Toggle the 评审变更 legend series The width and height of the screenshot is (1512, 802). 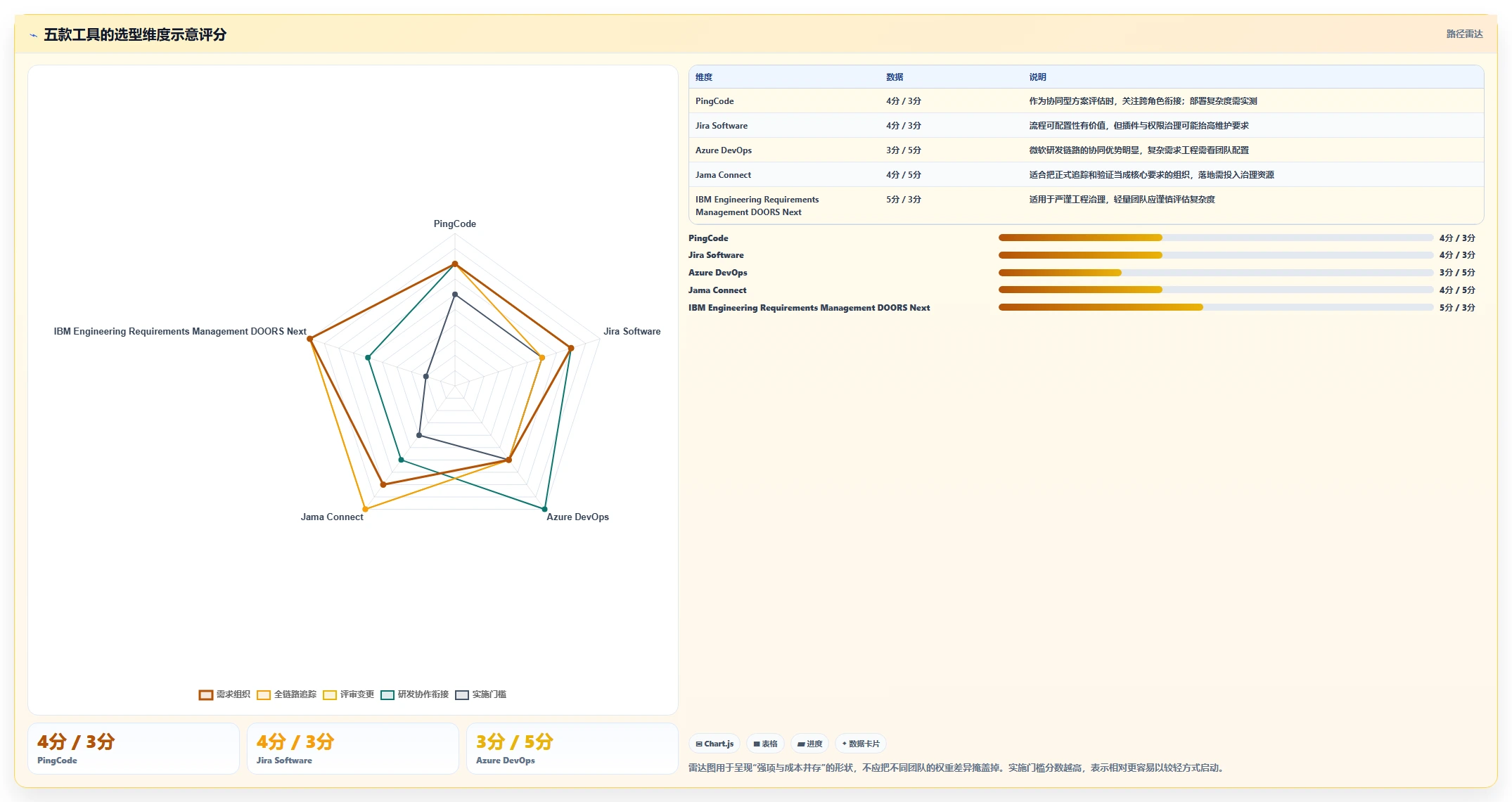pyautogui.click(x=349, y=694)
